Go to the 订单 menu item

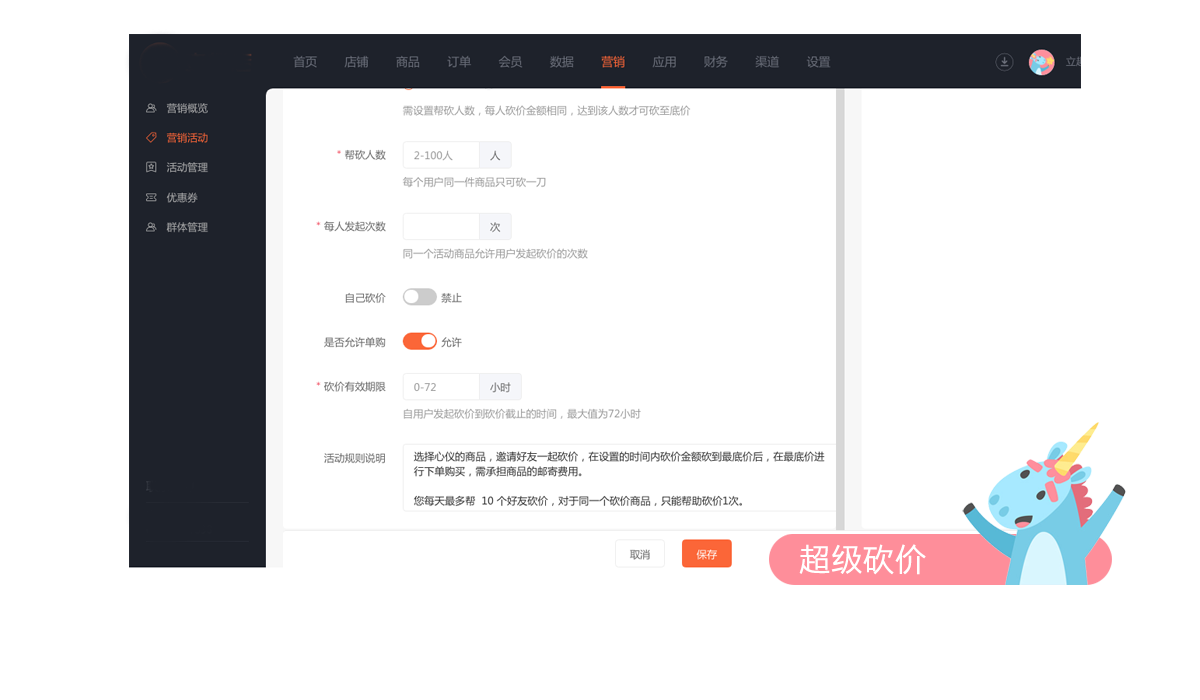coord(459,62)
